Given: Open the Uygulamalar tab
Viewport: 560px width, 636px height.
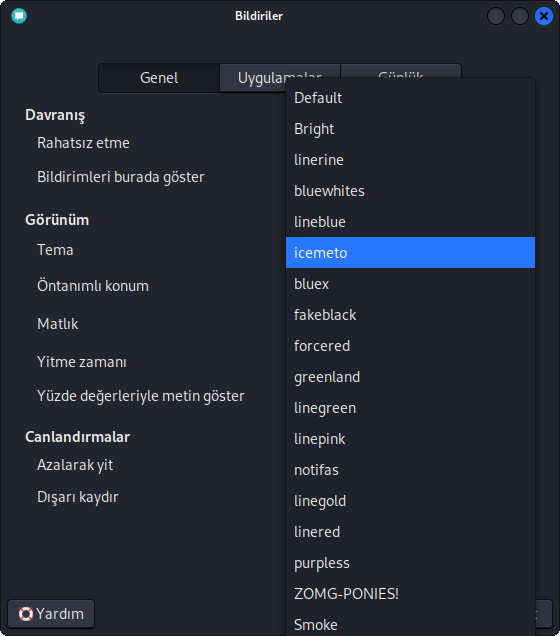Looking at the screenshot, I should click(253, 78).
